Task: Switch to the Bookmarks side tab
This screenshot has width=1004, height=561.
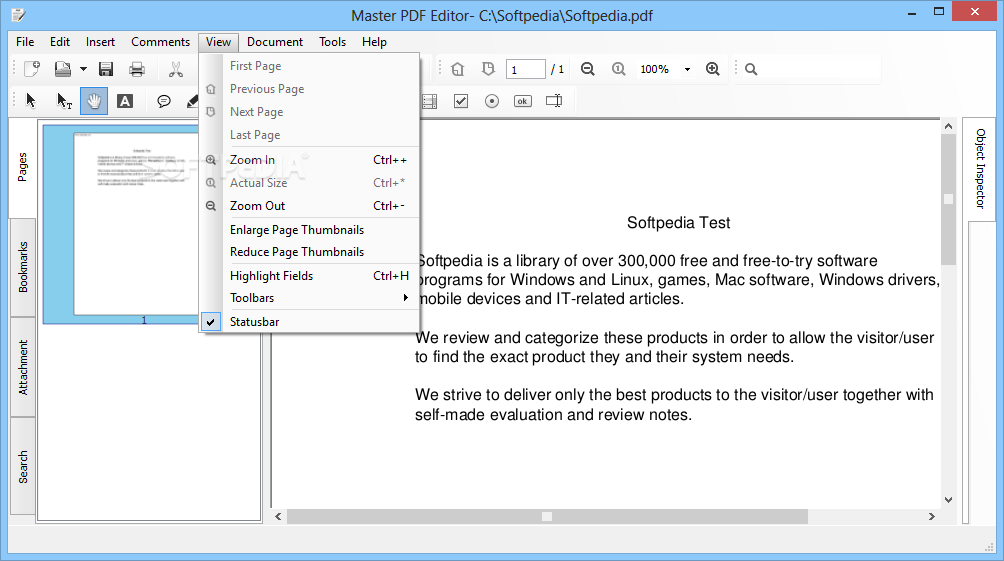Action: [23, 267]
